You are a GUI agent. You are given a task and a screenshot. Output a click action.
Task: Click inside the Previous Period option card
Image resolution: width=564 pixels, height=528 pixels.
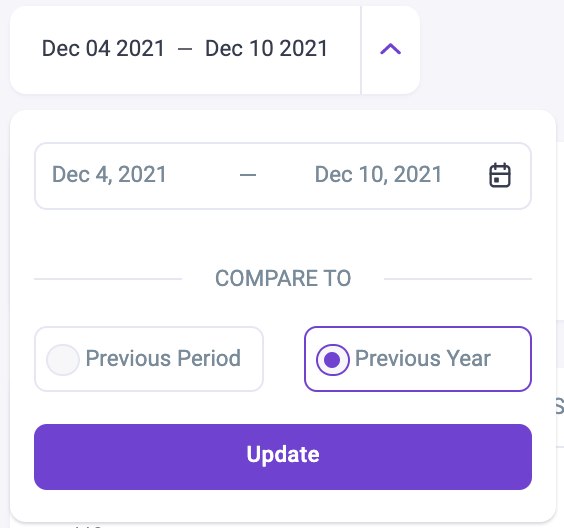point(149,359)
